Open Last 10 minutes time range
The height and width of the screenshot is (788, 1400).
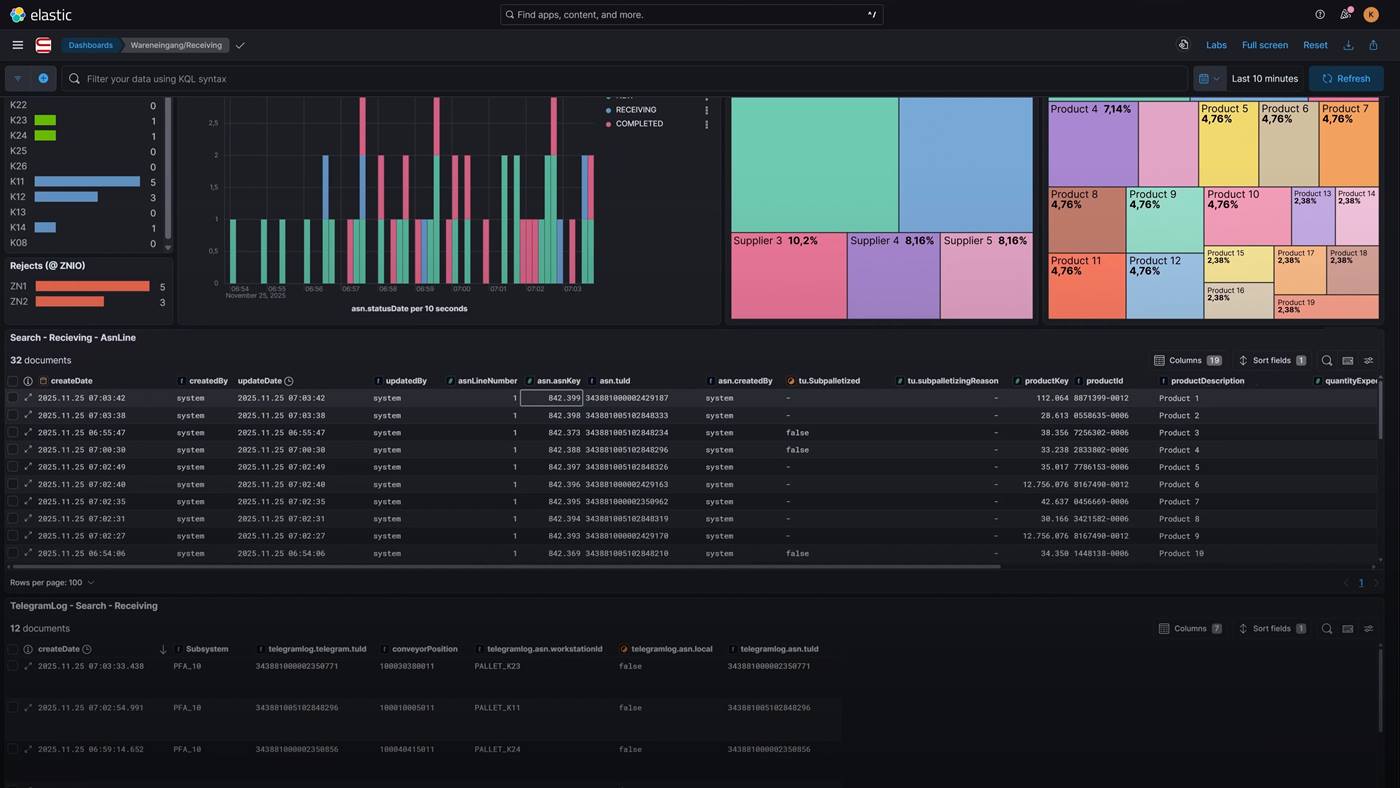[1265, 78]
